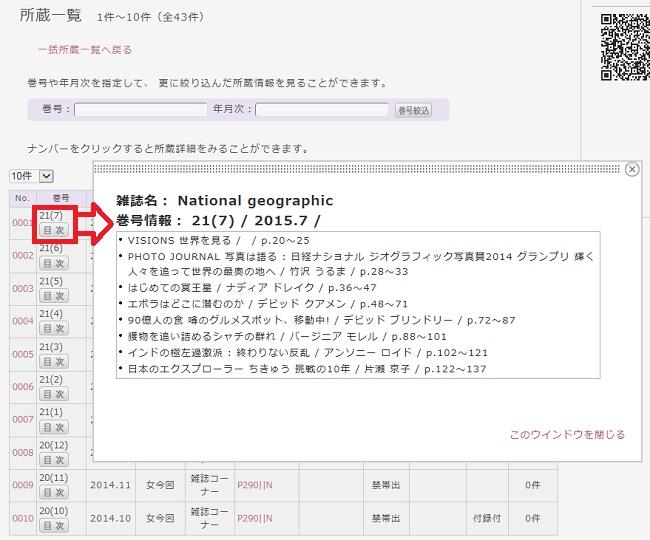The image size is (650, 540).
Task: Open call number P290||N in 2014.11 row
Action: tap(255, 485)
